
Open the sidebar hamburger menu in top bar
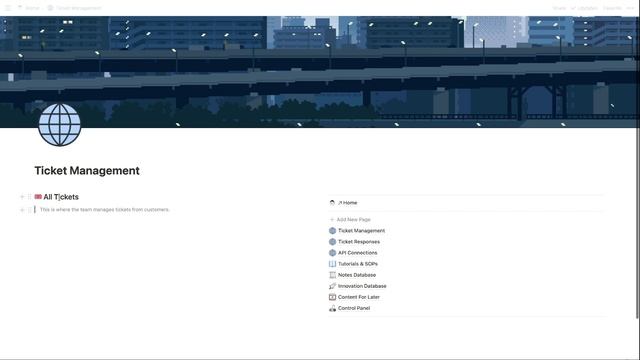point(7,8)
